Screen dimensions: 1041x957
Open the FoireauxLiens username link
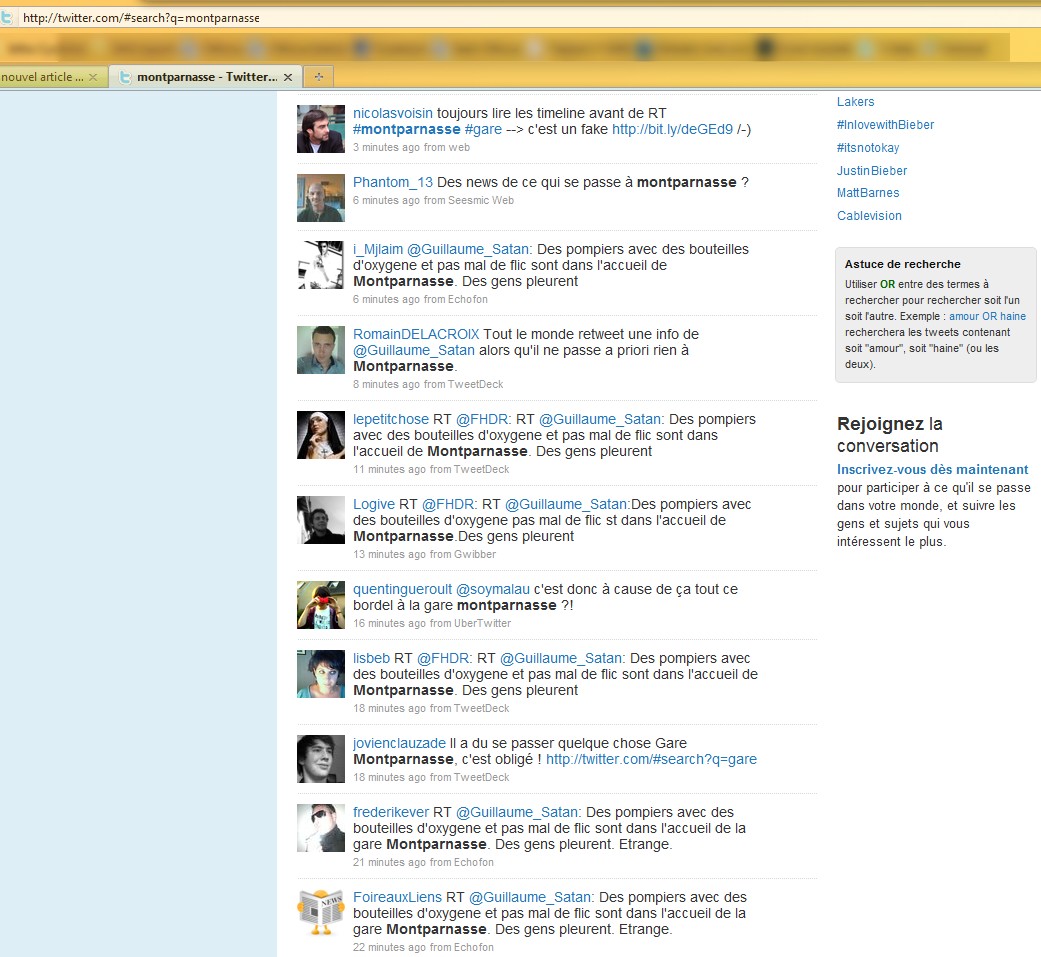[397, 898]
